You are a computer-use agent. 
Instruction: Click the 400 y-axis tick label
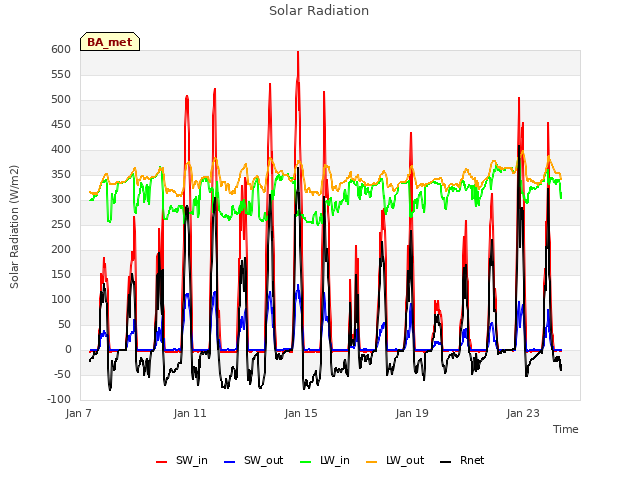(x=61, y=149)
